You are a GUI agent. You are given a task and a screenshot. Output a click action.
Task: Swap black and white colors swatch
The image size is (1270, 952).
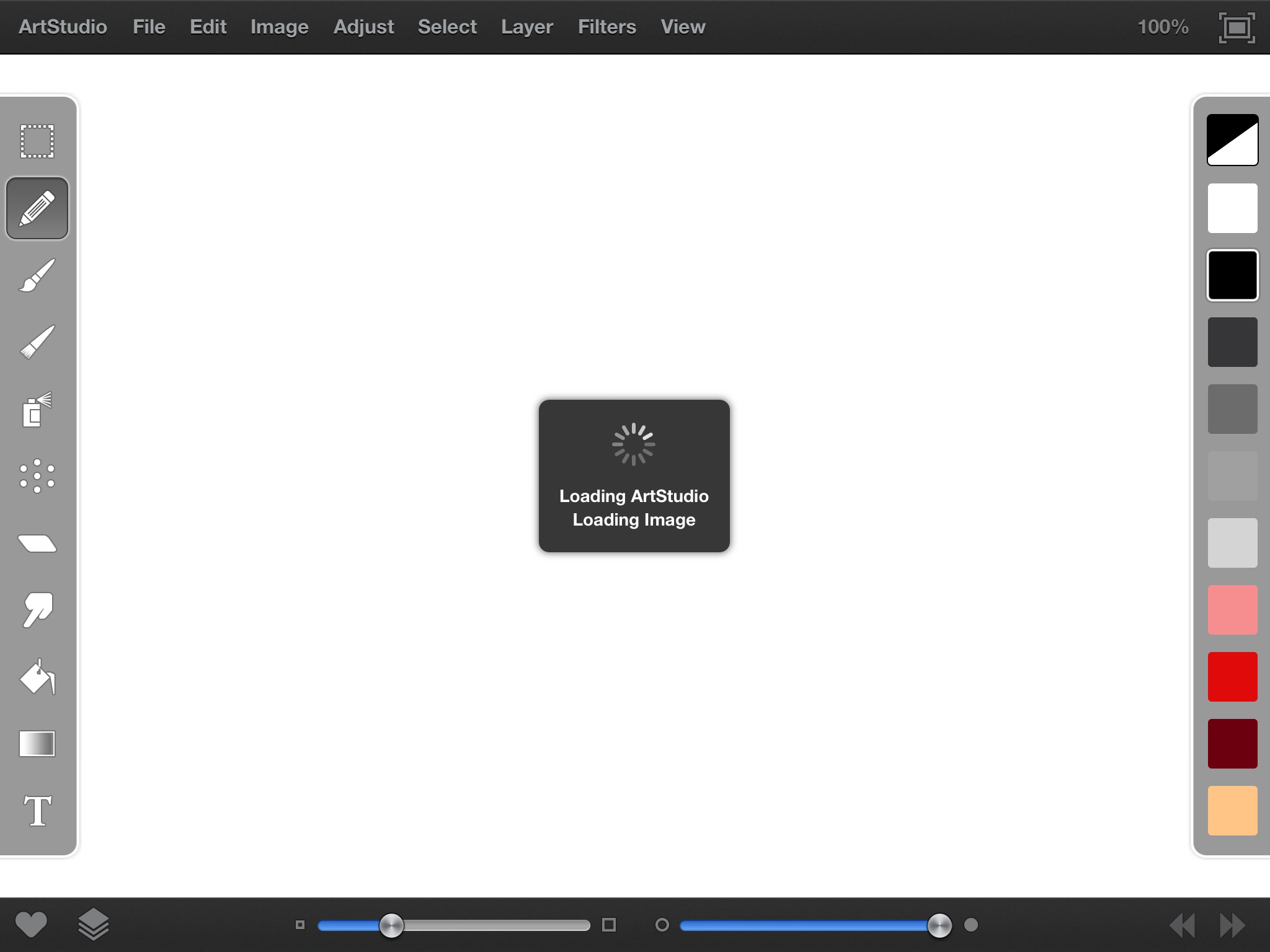[x=1232, y=140]
